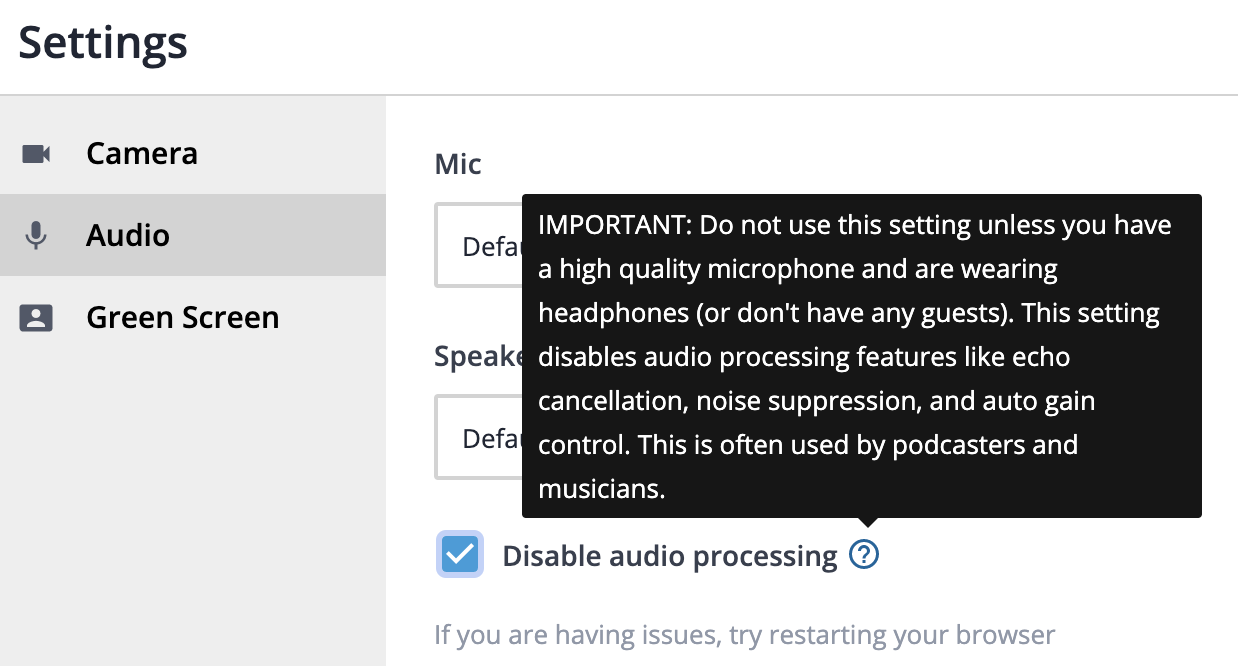The height and width of the screenshot is (666, 1238).
Task: Click the "Mic" field label
Action: click(458, 163)
